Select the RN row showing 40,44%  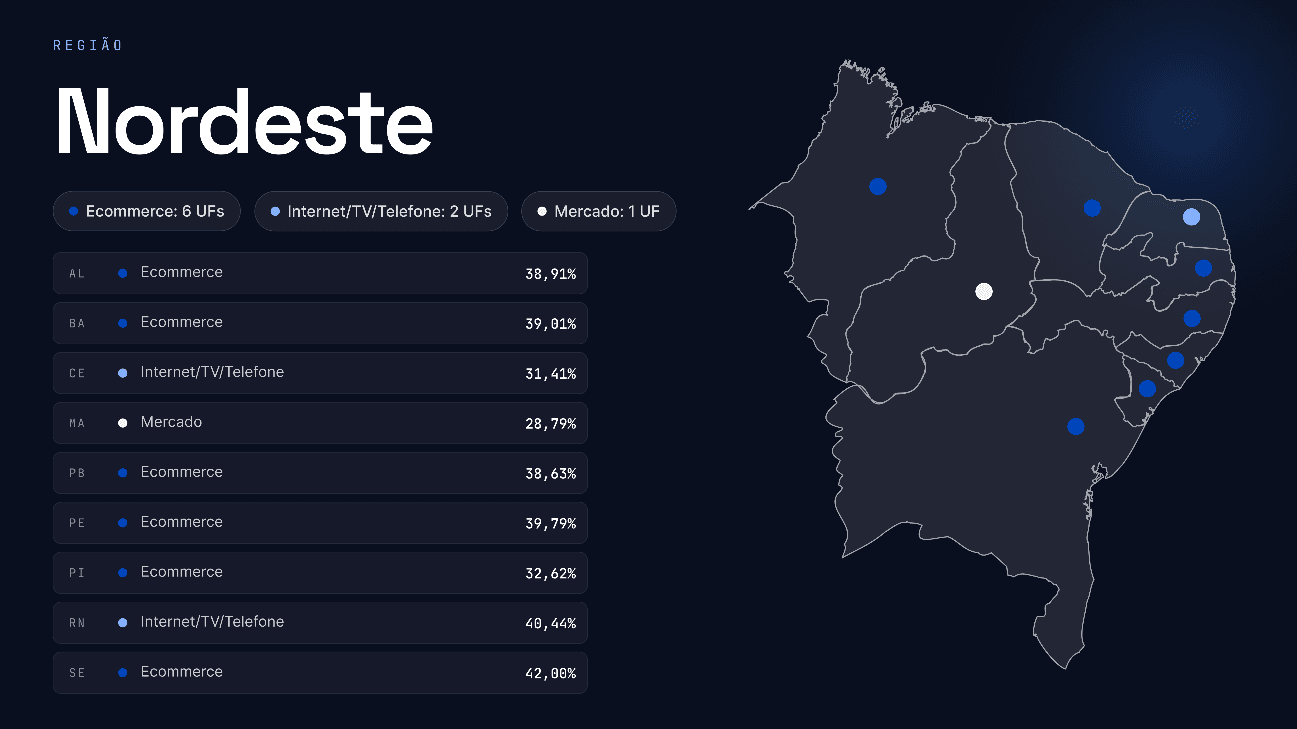320,623
